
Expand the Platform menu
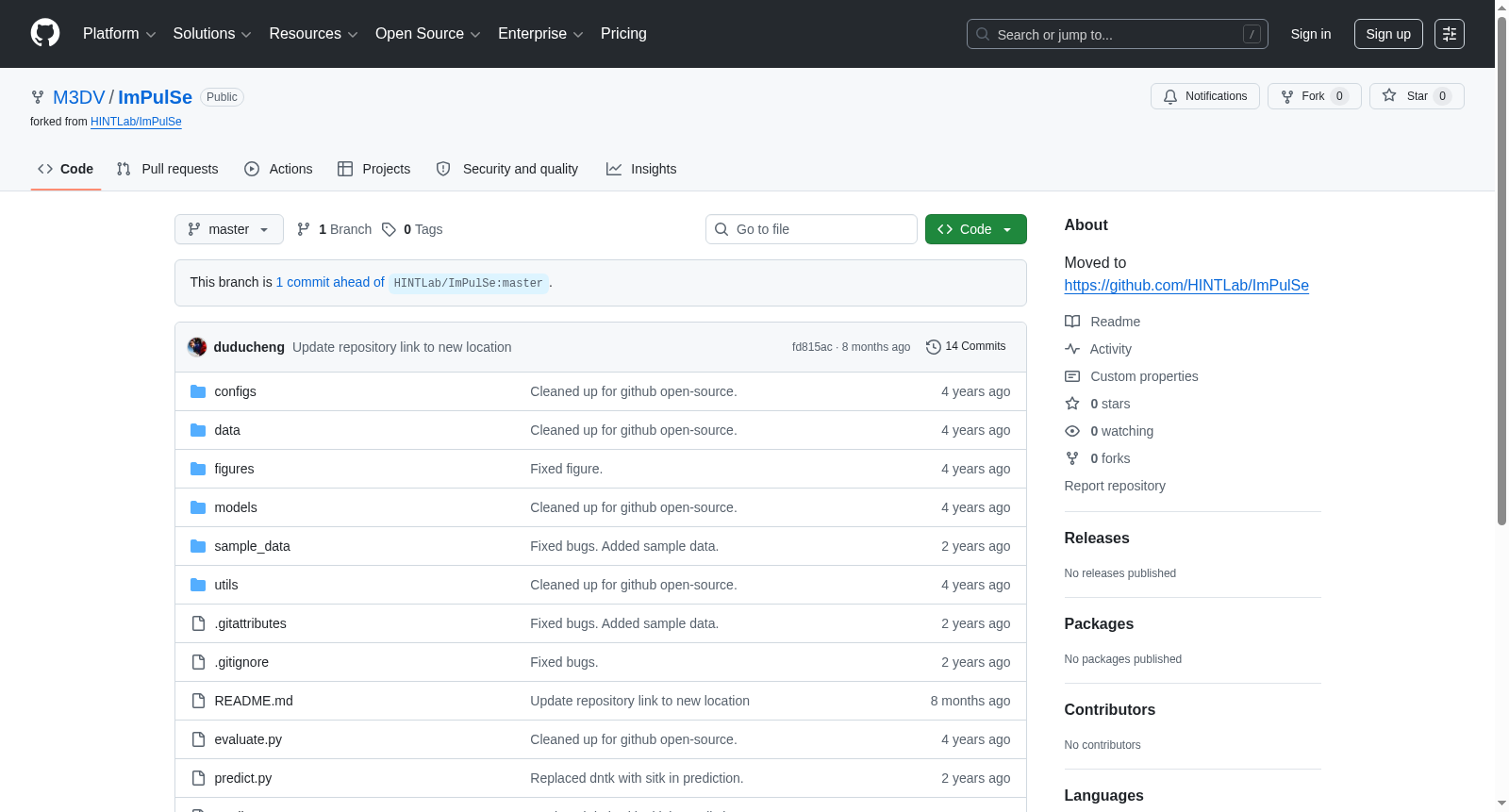120,34
